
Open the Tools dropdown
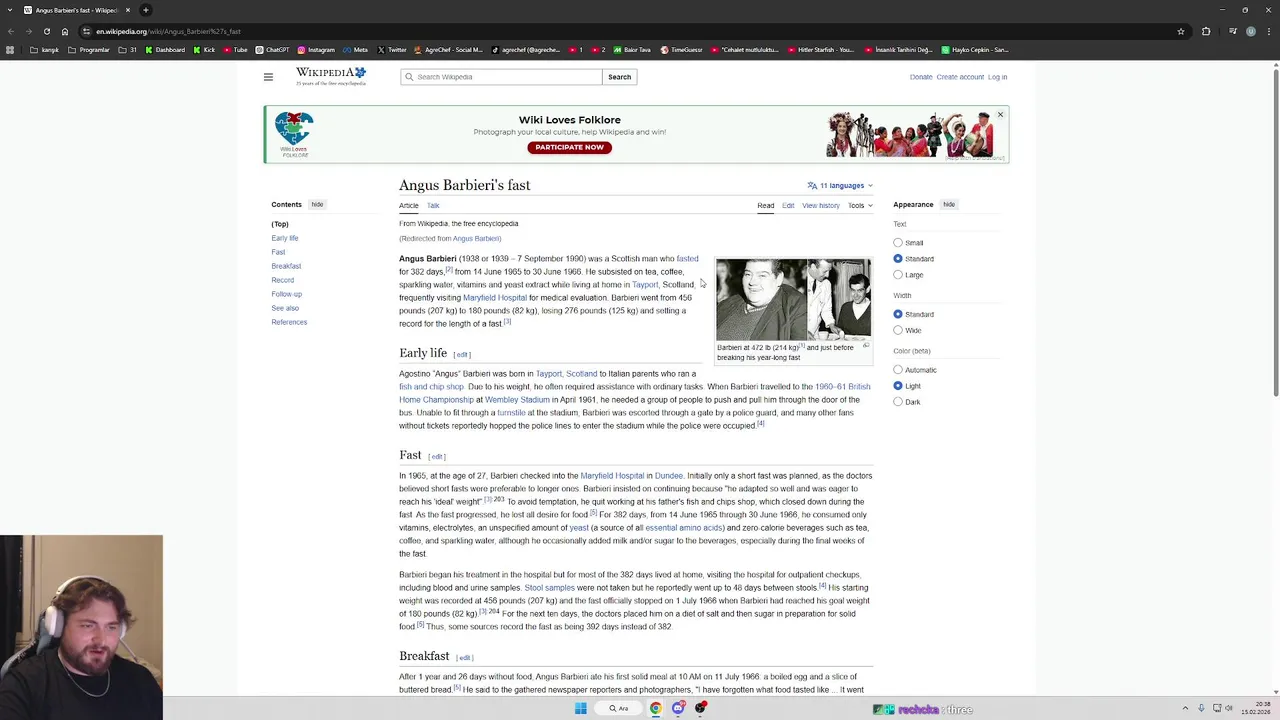860,206
